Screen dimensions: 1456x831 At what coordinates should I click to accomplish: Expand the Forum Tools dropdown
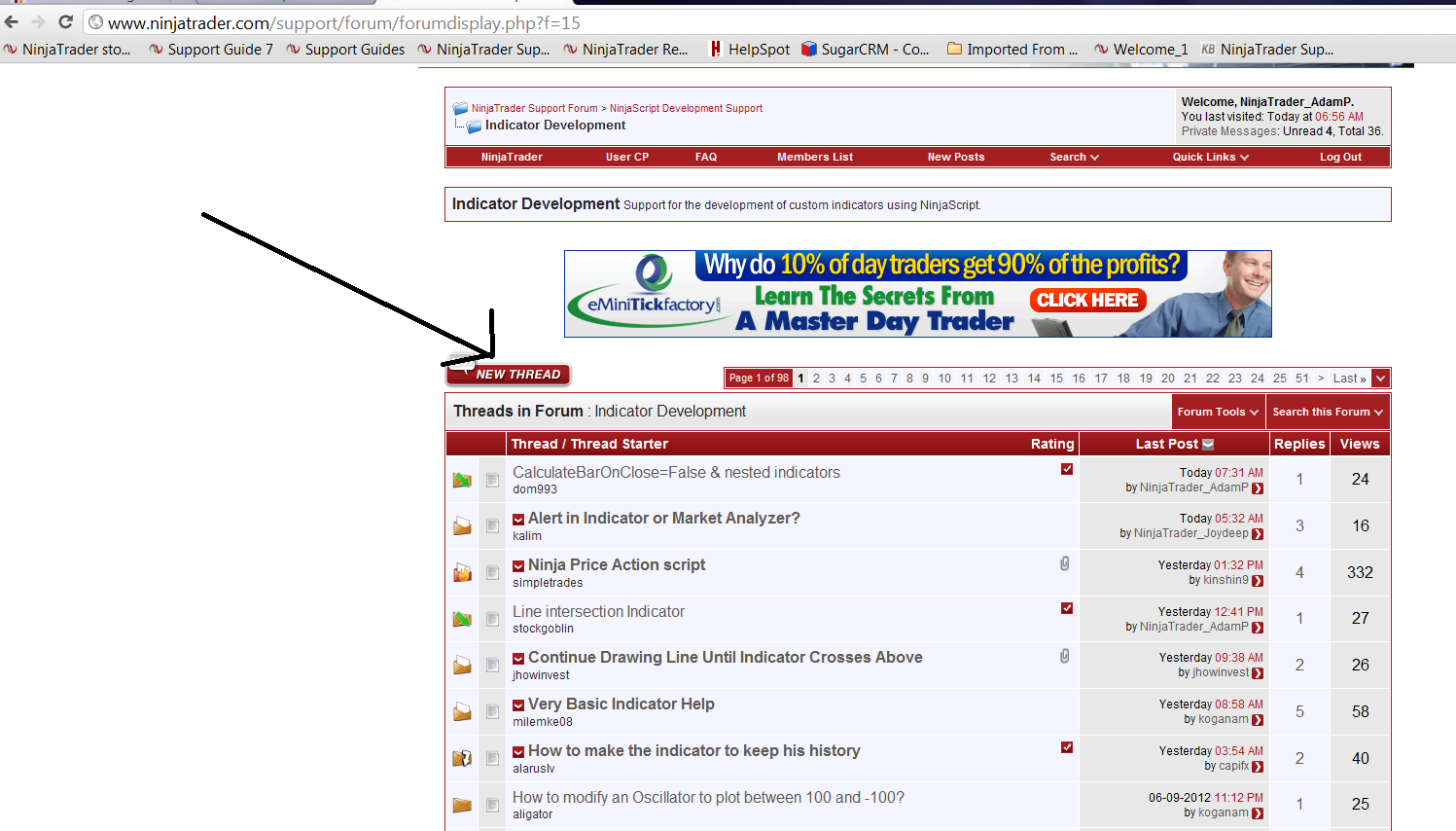pos(1218,412)
